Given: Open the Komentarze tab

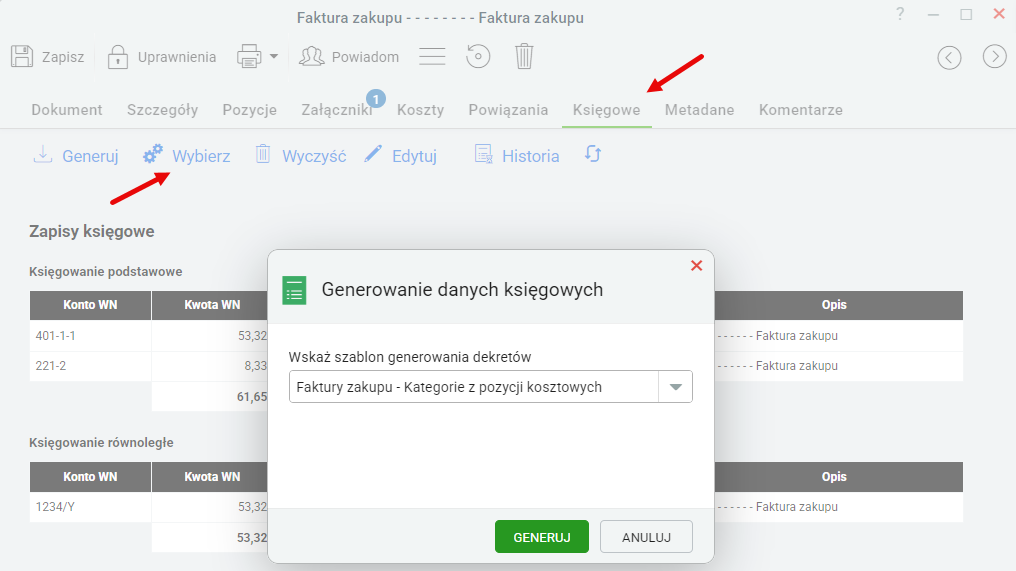Looking at the screenshot, I should coord(801,110).
